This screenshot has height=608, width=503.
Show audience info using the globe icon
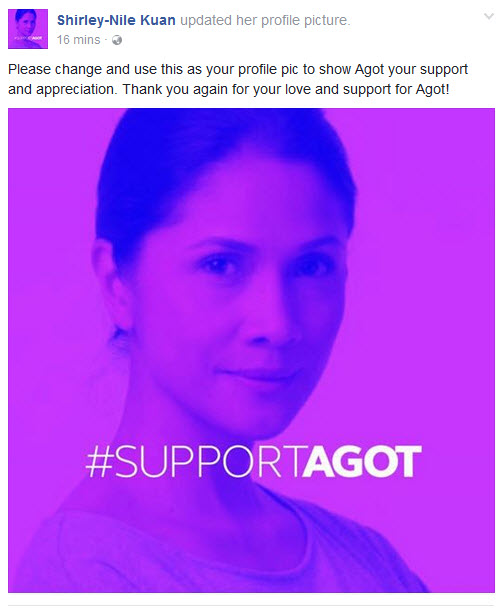tap(117, 40)
